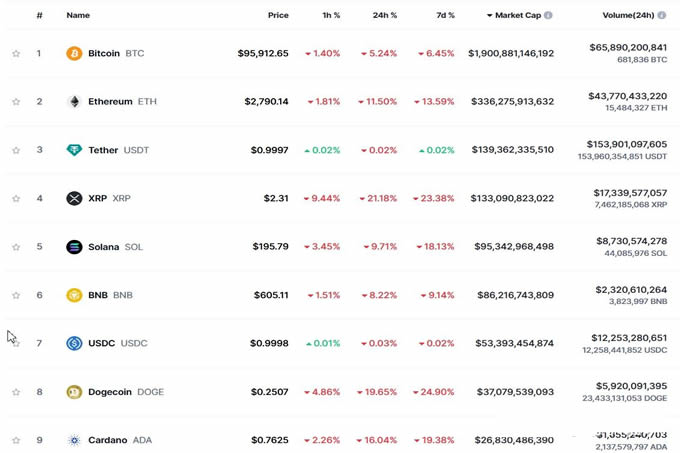Screen dimensions: 680x453
Task: Click the Bitcoin logo icon
Action: [x=74, y=53]
